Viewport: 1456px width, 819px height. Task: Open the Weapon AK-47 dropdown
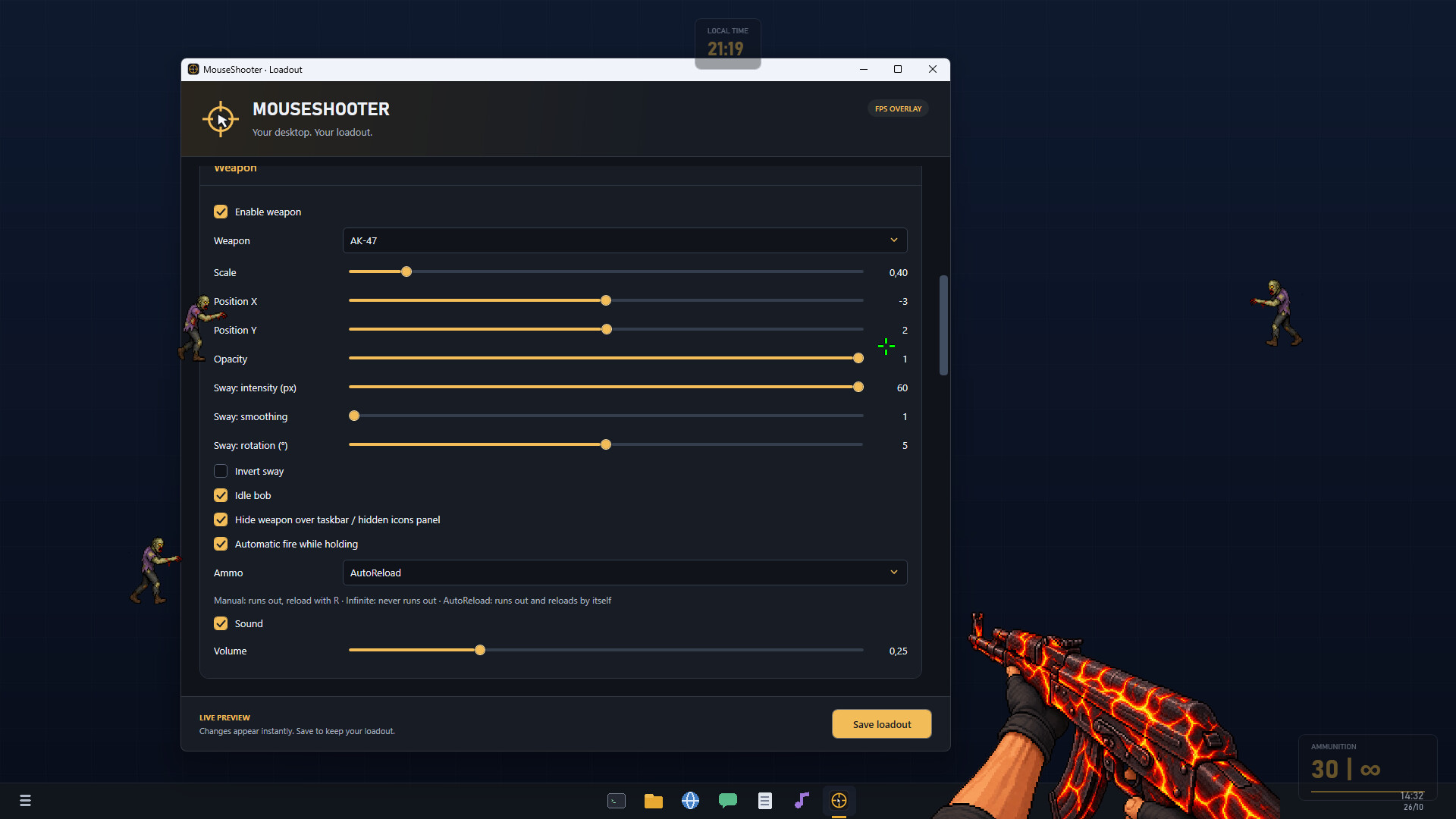(x=625, y=240)
